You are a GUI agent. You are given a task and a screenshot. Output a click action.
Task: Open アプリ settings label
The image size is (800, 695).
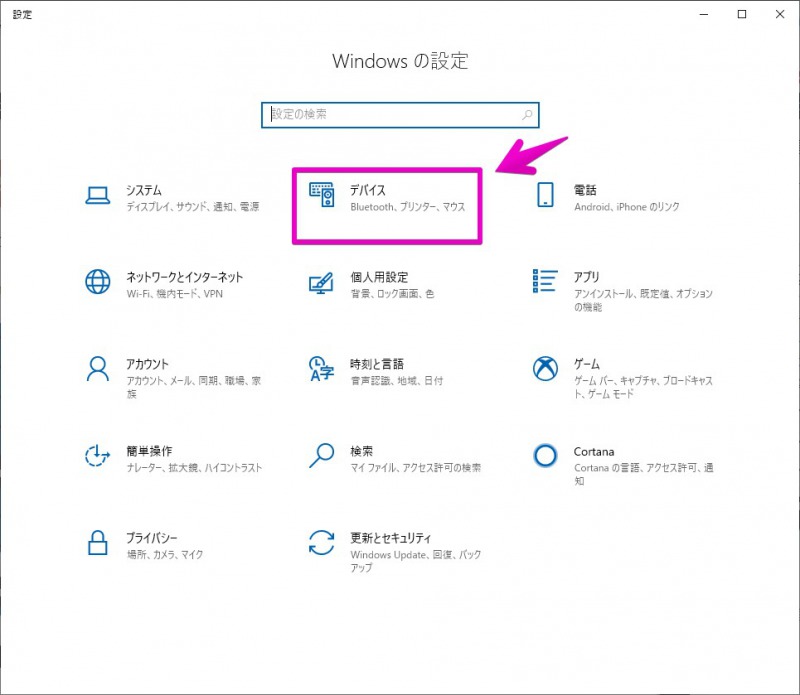[x=587, y=277]
